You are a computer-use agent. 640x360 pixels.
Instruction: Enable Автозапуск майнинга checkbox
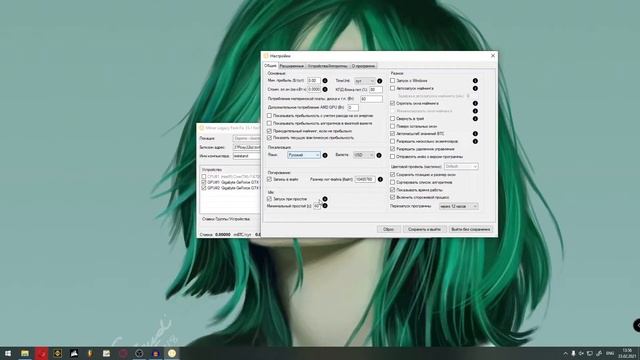392,88
